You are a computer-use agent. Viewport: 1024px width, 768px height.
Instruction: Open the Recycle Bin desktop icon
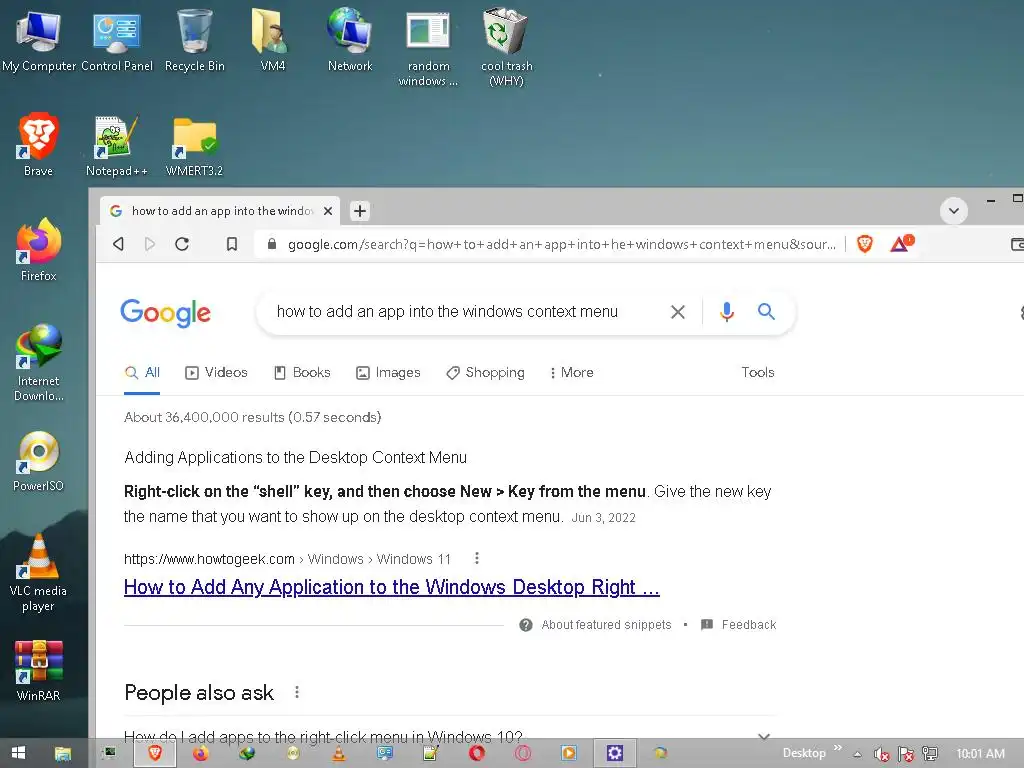[x=195, y=39]
